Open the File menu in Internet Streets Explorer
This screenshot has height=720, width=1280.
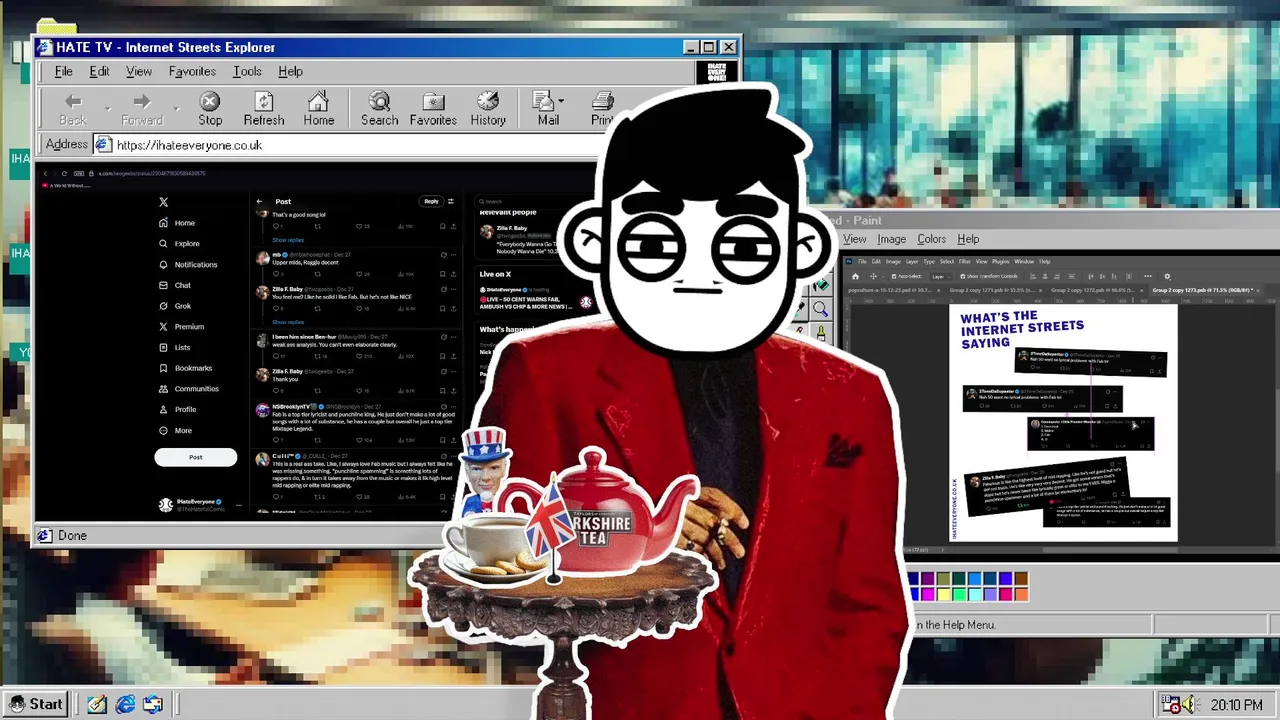(63, 71)
